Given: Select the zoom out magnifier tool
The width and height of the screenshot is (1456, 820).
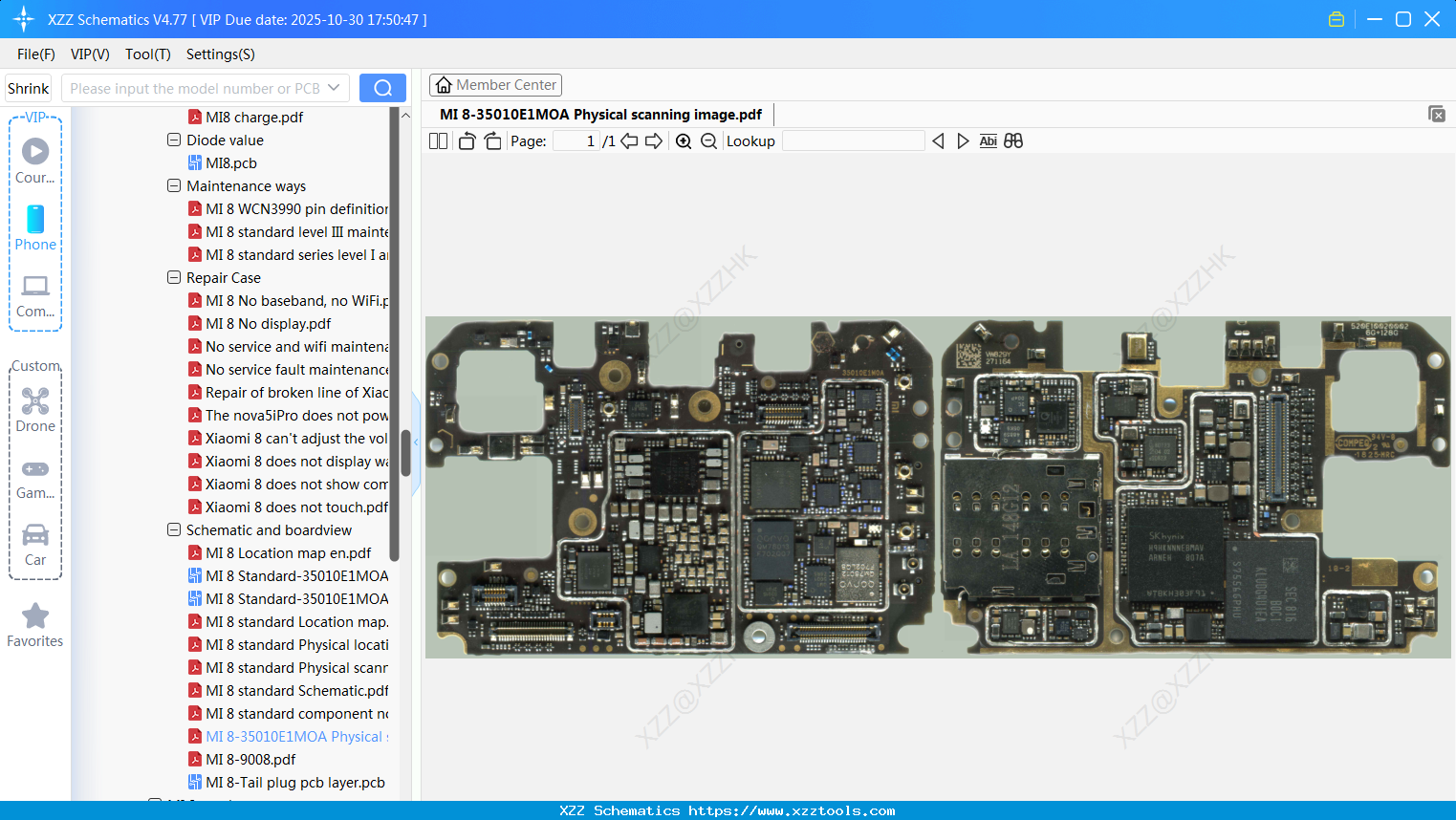Looking at the screenshot, I should (x=707, y=140).
